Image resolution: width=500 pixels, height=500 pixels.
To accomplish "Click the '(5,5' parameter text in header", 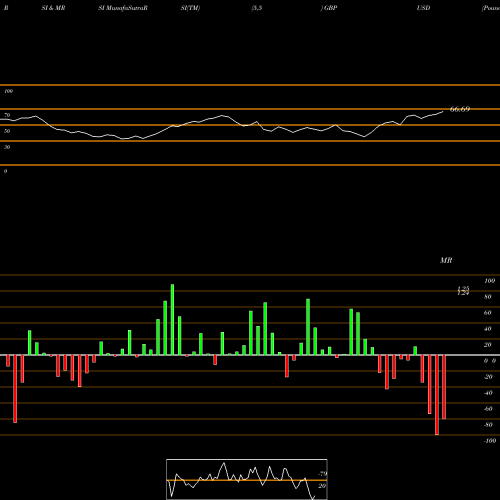I will (257, 8).
